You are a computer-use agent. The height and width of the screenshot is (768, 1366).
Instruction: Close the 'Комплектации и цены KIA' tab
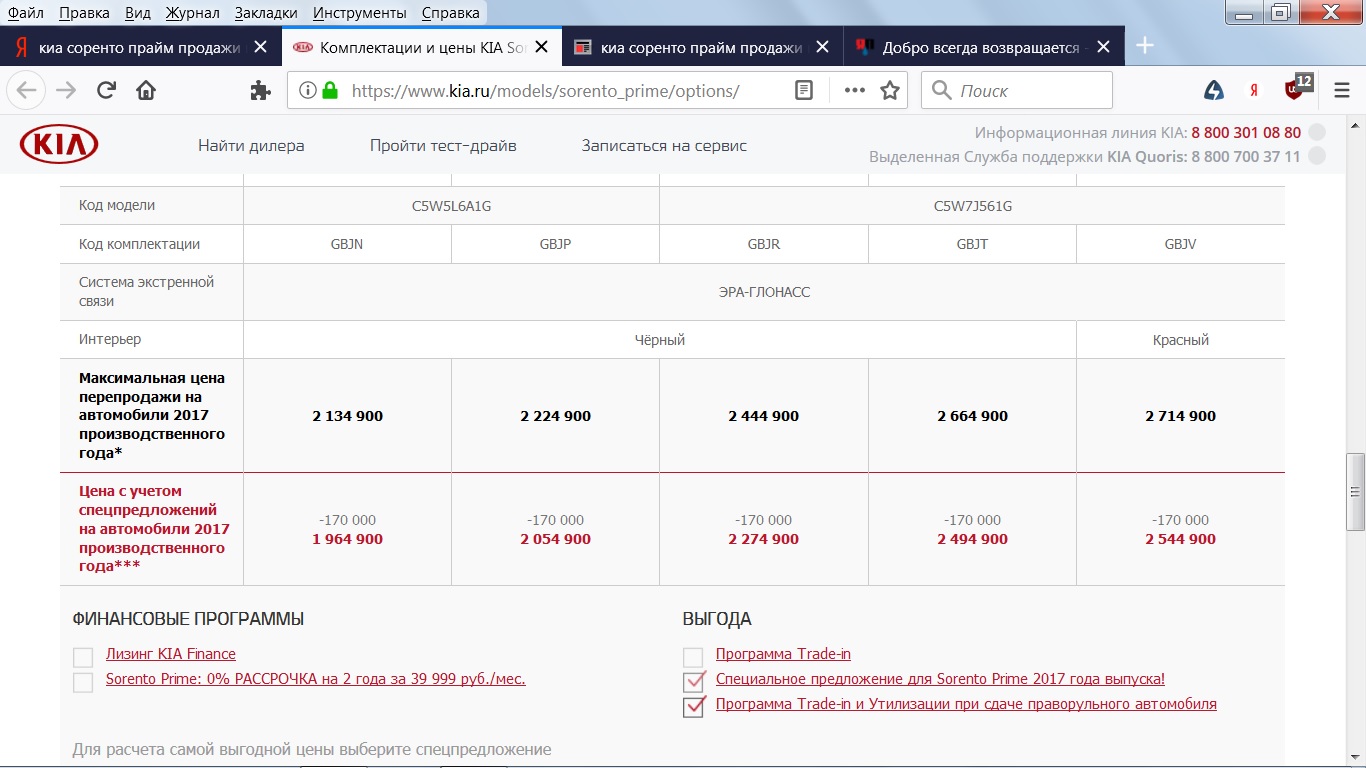(x=541, y=47)
